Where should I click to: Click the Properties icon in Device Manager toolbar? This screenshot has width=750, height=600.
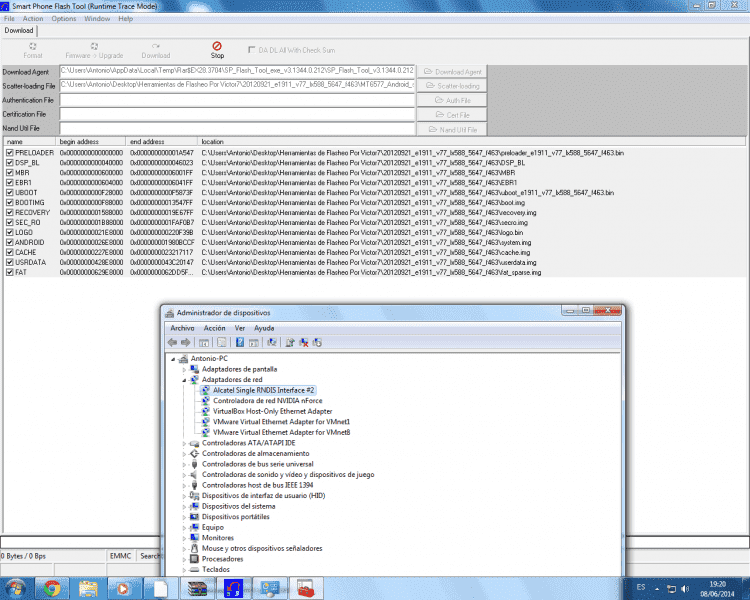click(x=221, y=343)
